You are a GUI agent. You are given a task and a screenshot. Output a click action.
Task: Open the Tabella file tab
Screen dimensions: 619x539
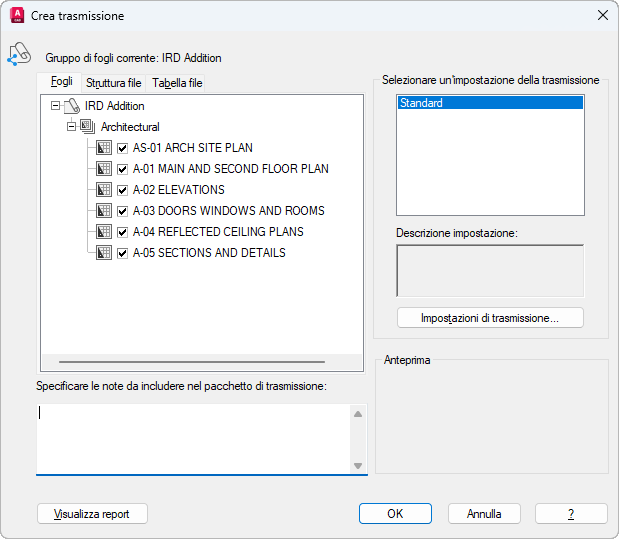[x=177, y=83]
